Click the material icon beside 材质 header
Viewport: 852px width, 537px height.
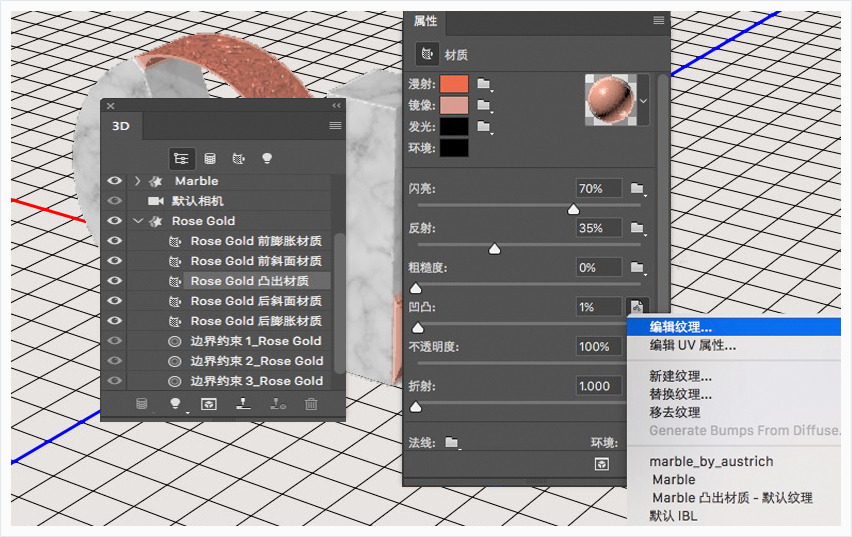coord(427,54)
